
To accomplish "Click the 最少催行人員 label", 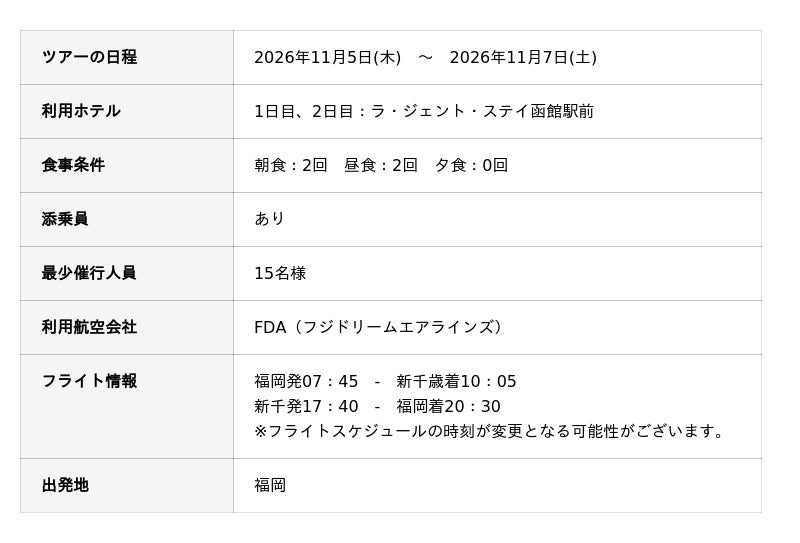I will click(89, 274).
